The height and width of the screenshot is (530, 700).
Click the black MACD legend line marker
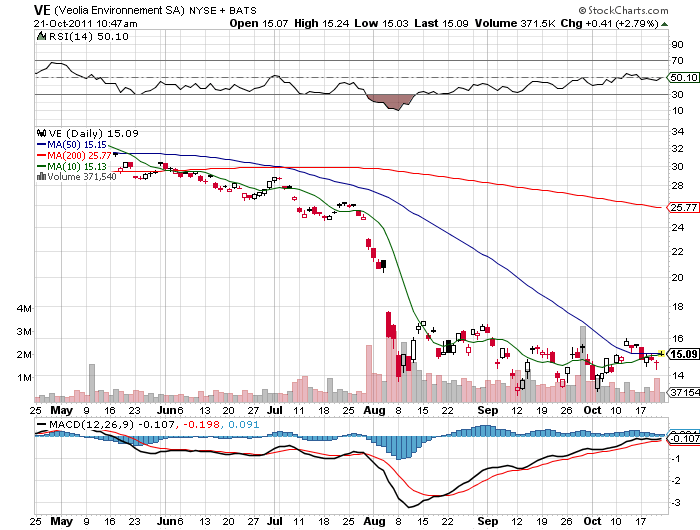point(42,424)
